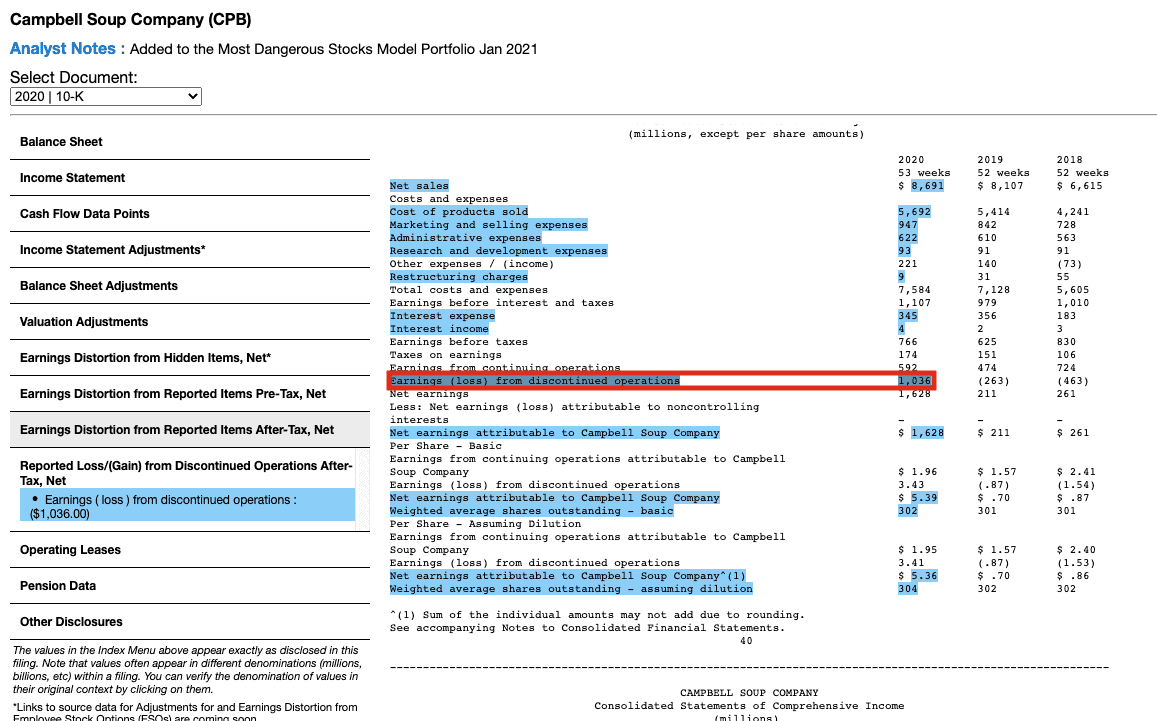The width and height of the screenshot is (1157, 721).
Task: Open the Other Disclosures section
Action: [71, 622]
